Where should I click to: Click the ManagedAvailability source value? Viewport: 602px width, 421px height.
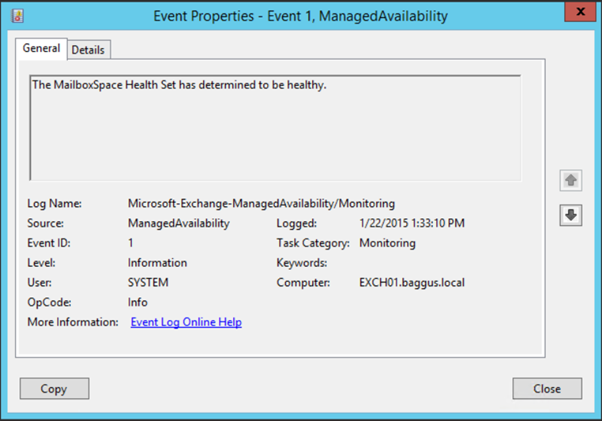coord(179,223)
